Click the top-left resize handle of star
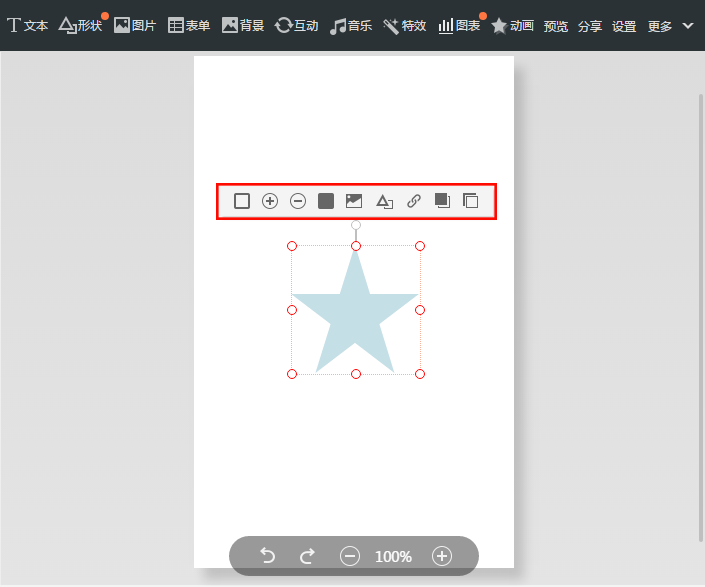This screenshot has height=587, width=705. pyautogui.click(x=292, y=246)
